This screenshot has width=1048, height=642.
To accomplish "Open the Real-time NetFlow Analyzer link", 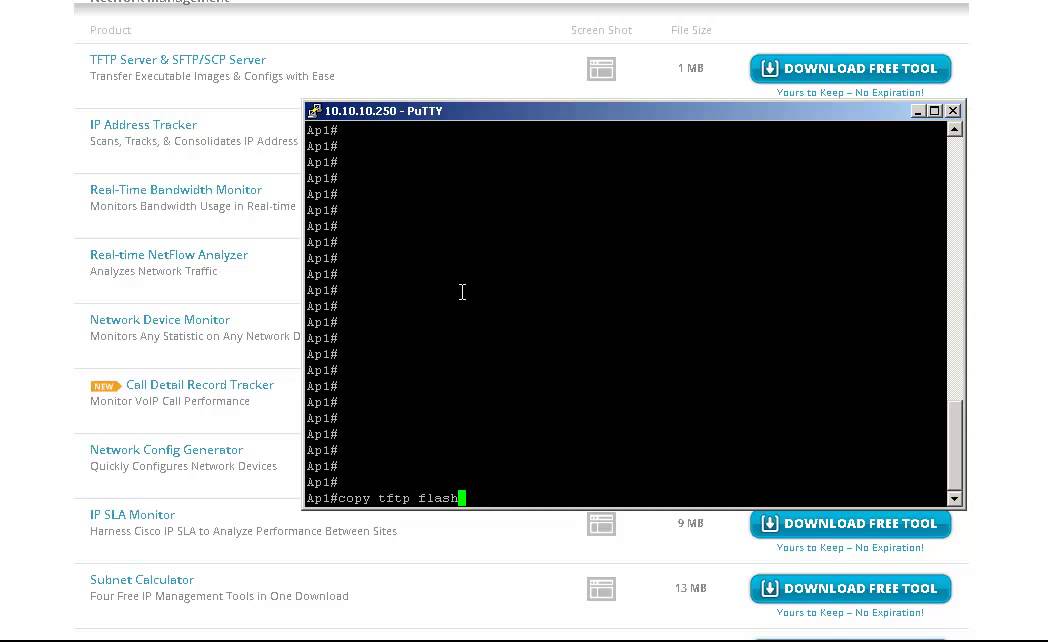I will (168, 255).
